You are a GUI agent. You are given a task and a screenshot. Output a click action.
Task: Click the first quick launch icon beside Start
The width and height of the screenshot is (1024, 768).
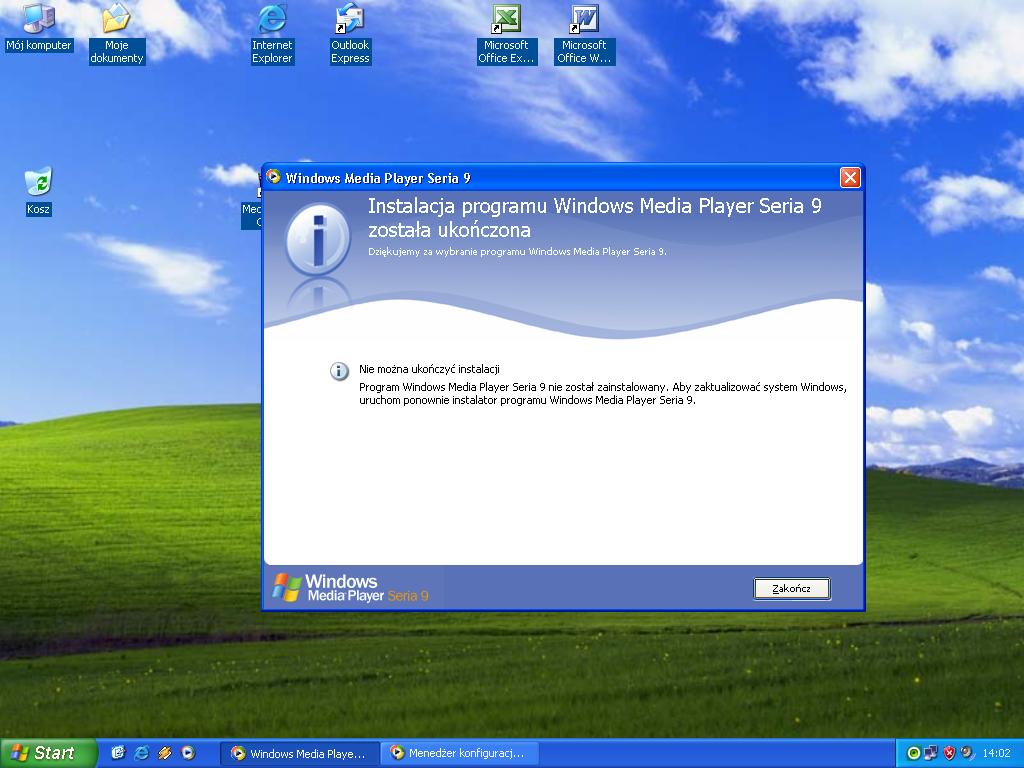(118, 753)
